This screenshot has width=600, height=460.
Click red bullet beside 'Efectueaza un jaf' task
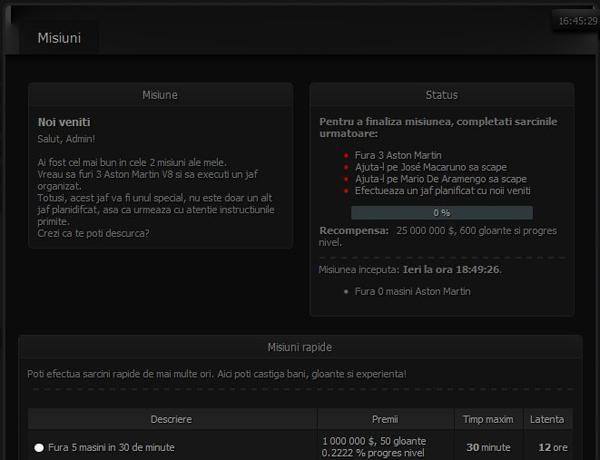[345, 190]
